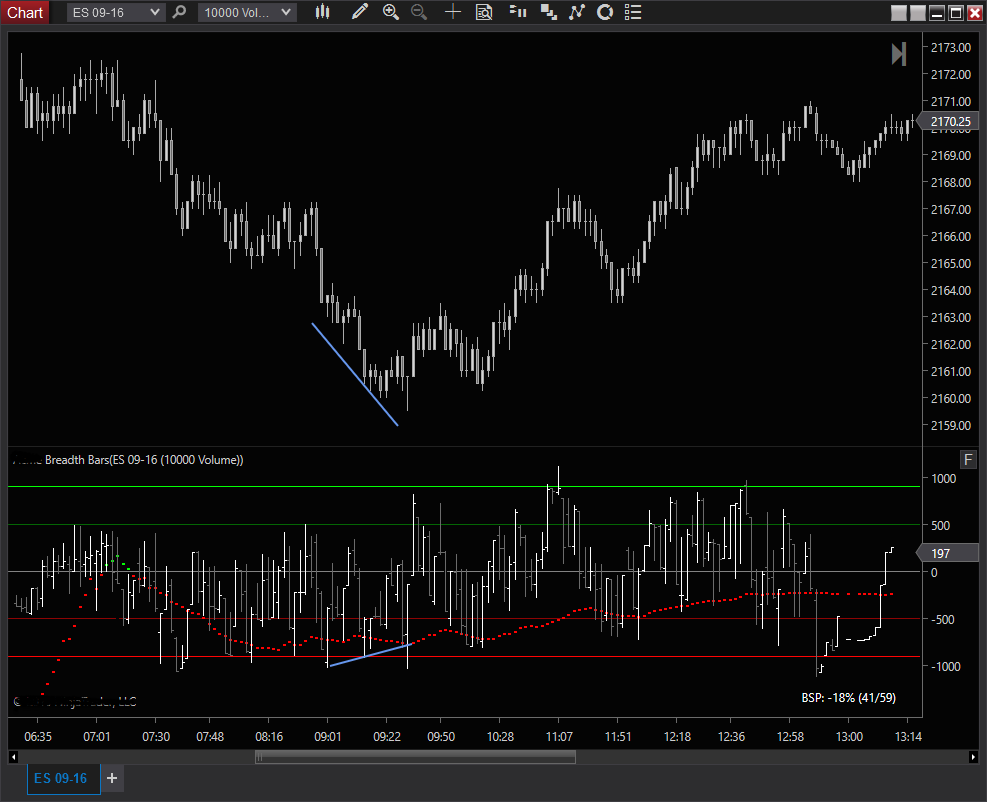Click the F button on Breadth Bars panel
The image size is (987, 802).
(x=967, y=459)
